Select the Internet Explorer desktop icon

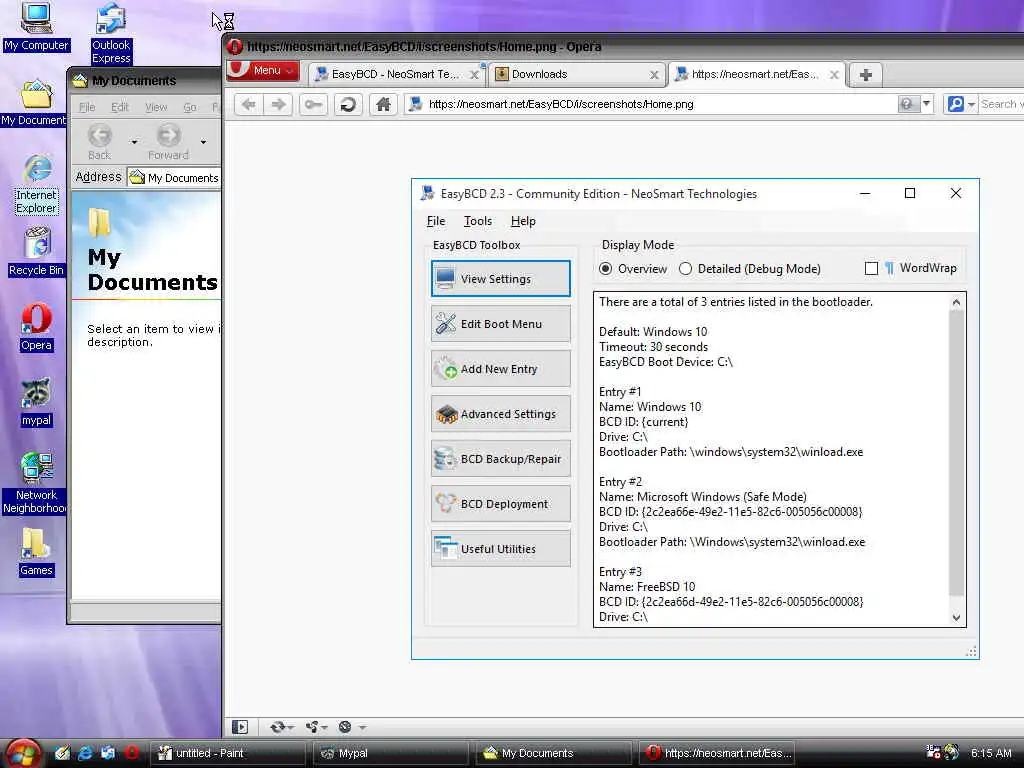pyautogui.click(x=37, y=184)
